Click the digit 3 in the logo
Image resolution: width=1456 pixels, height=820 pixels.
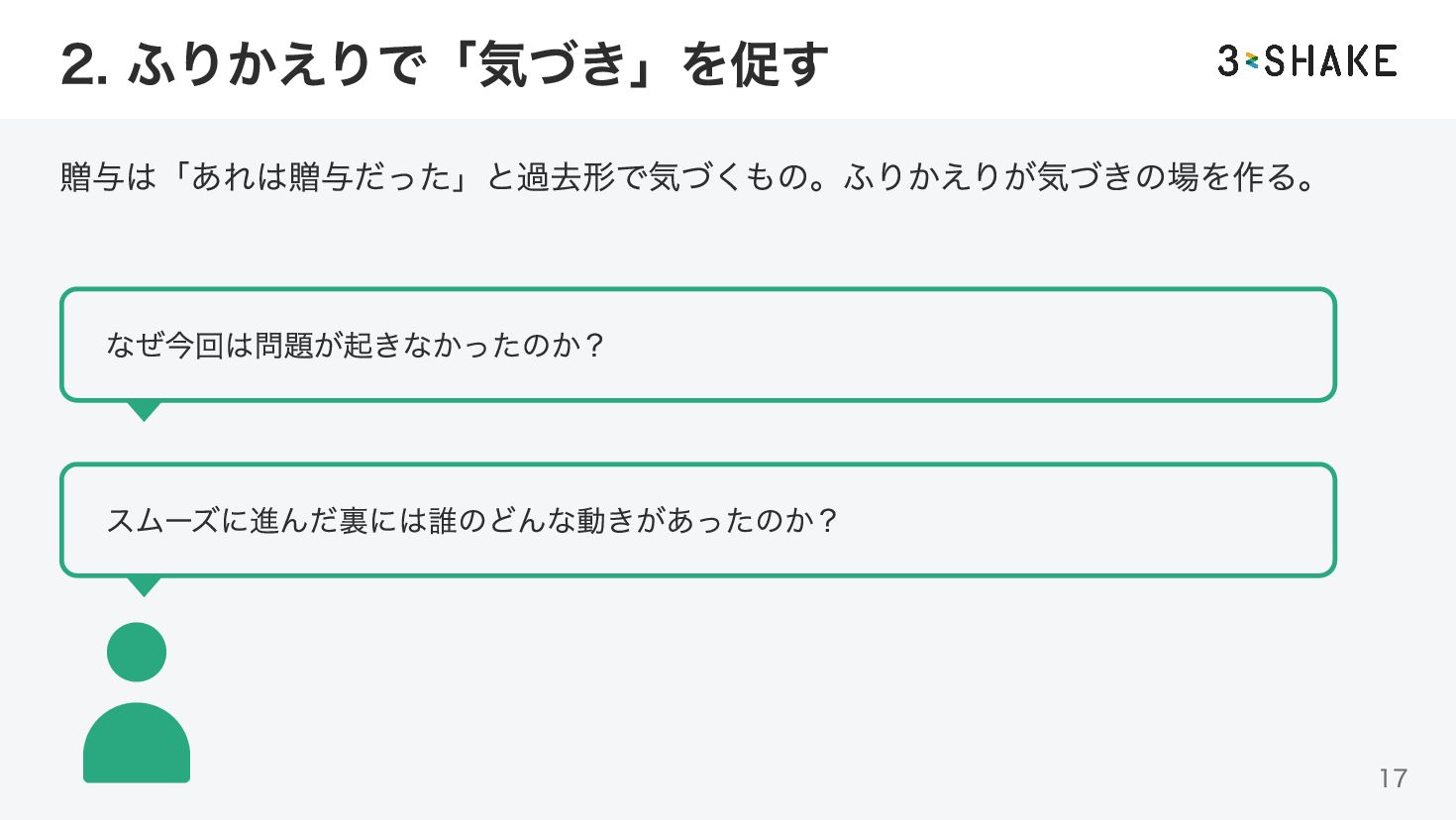tap(1229, 61)
